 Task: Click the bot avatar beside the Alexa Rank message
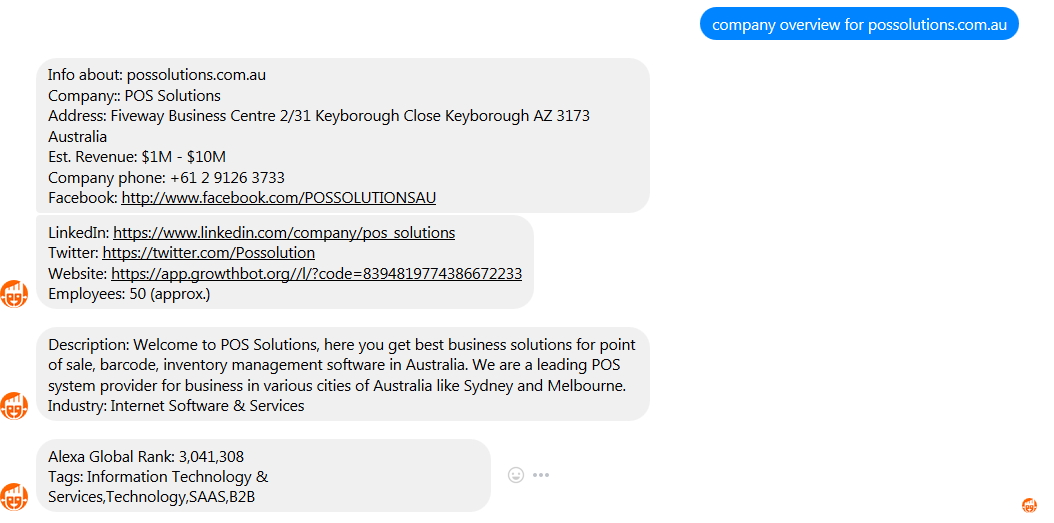pos(13,497)
